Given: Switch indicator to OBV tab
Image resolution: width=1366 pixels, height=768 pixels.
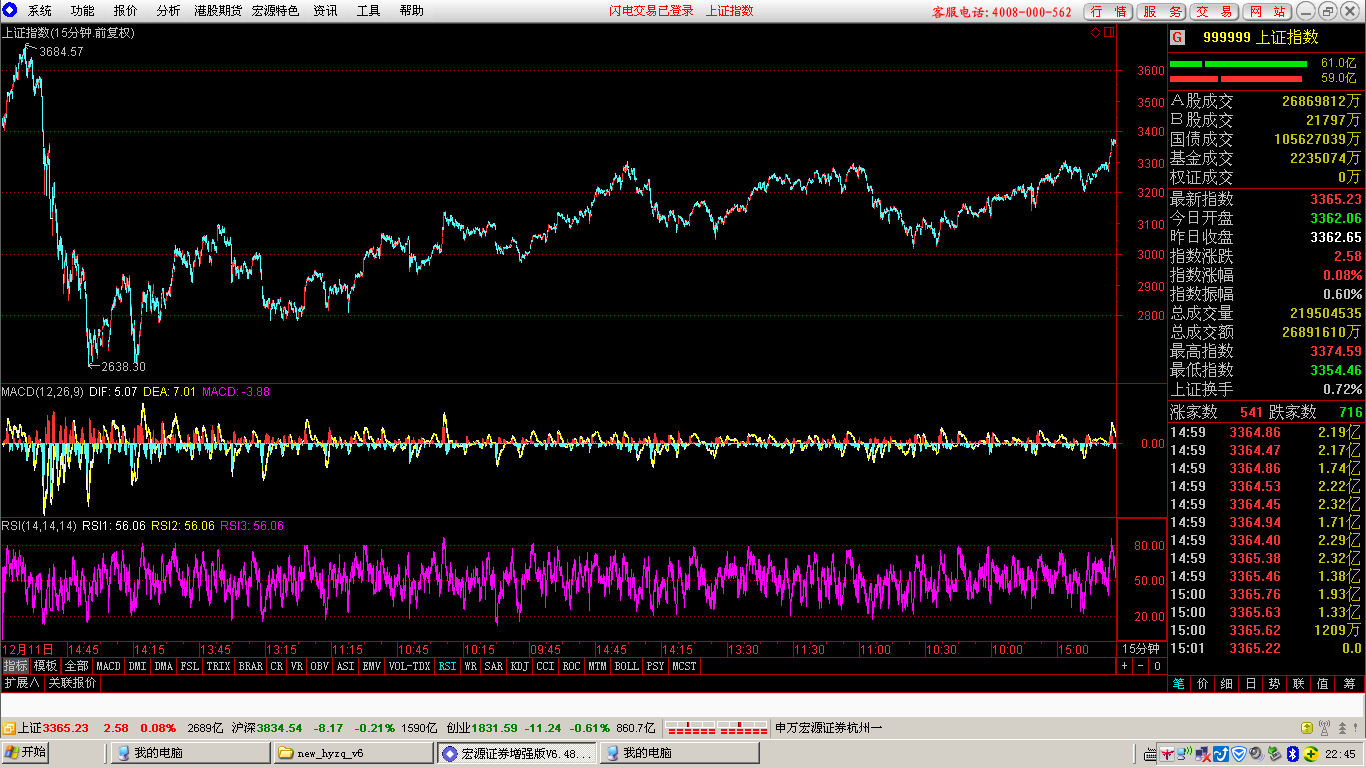Looking at the screenshot, I should click(x=319, y=666).
